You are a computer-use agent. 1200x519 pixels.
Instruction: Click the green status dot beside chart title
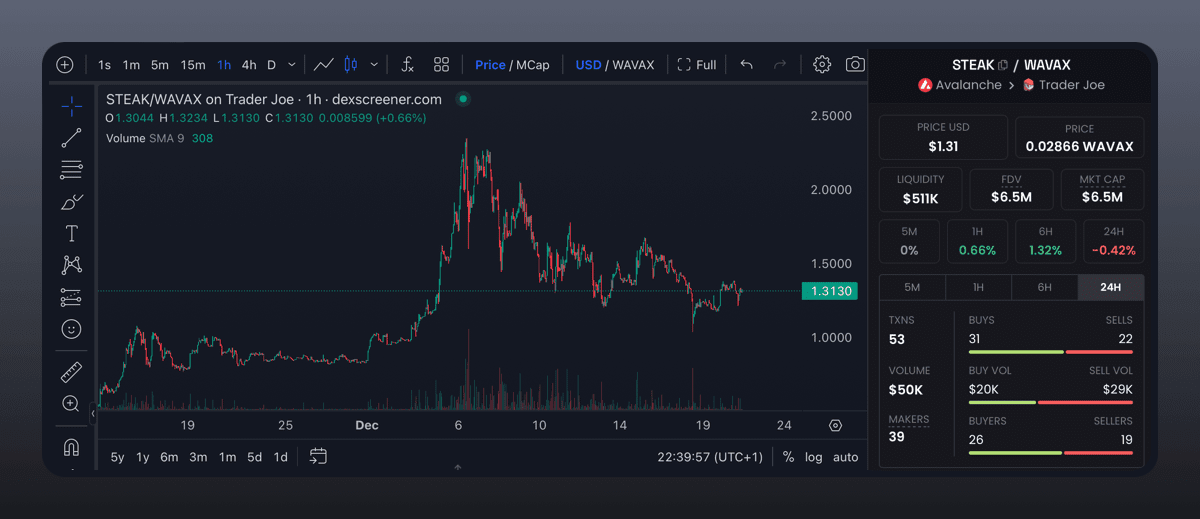pos(462,99)
